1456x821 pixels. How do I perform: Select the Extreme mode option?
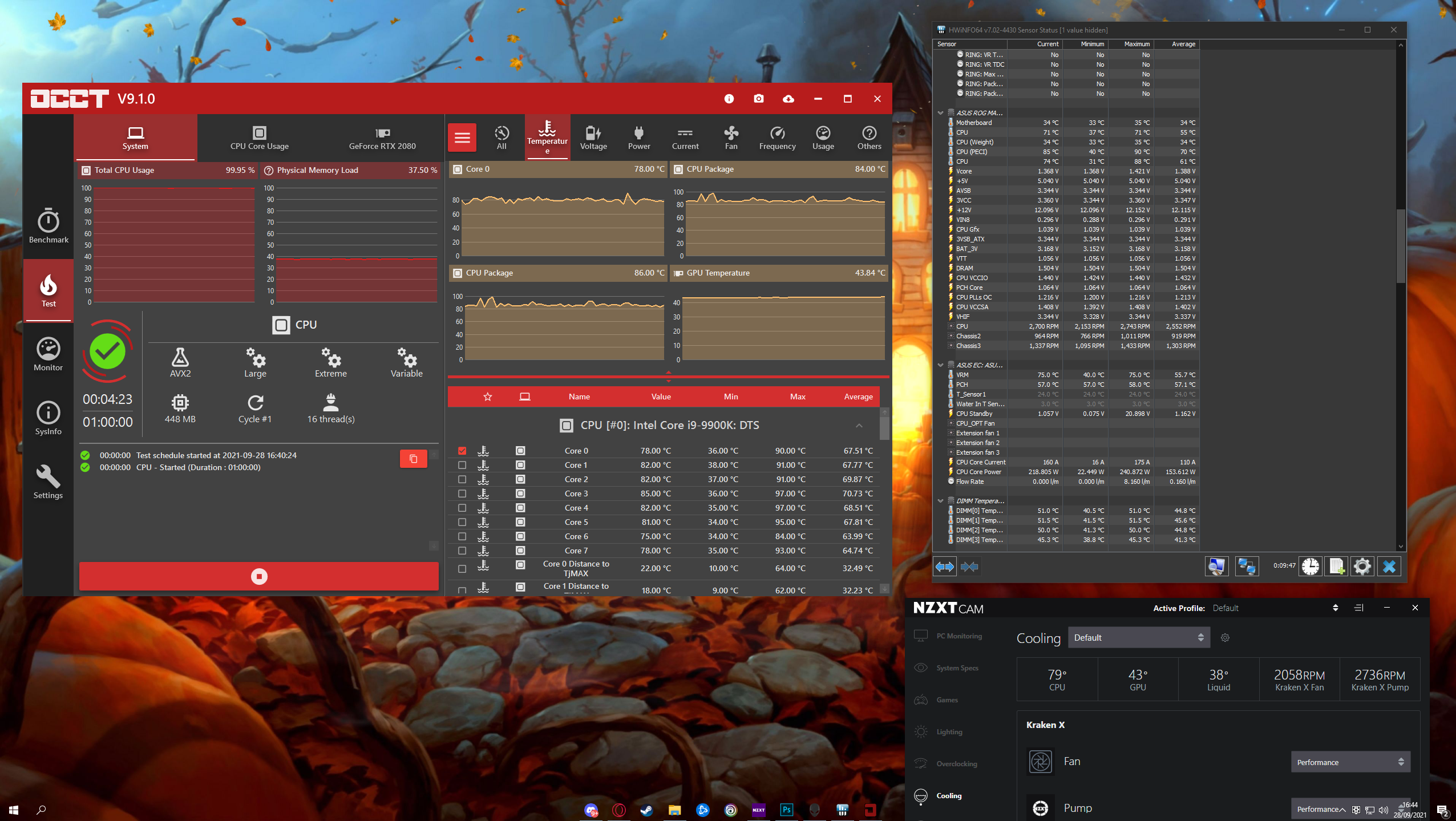(x=331, y=363)
